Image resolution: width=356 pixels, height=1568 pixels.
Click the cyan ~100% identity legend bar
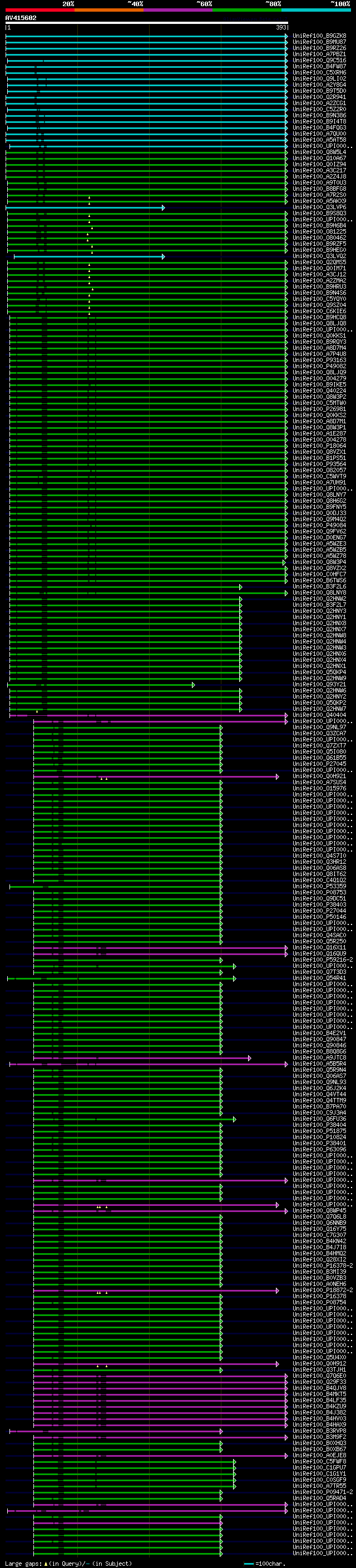click(x=316, y=11)
